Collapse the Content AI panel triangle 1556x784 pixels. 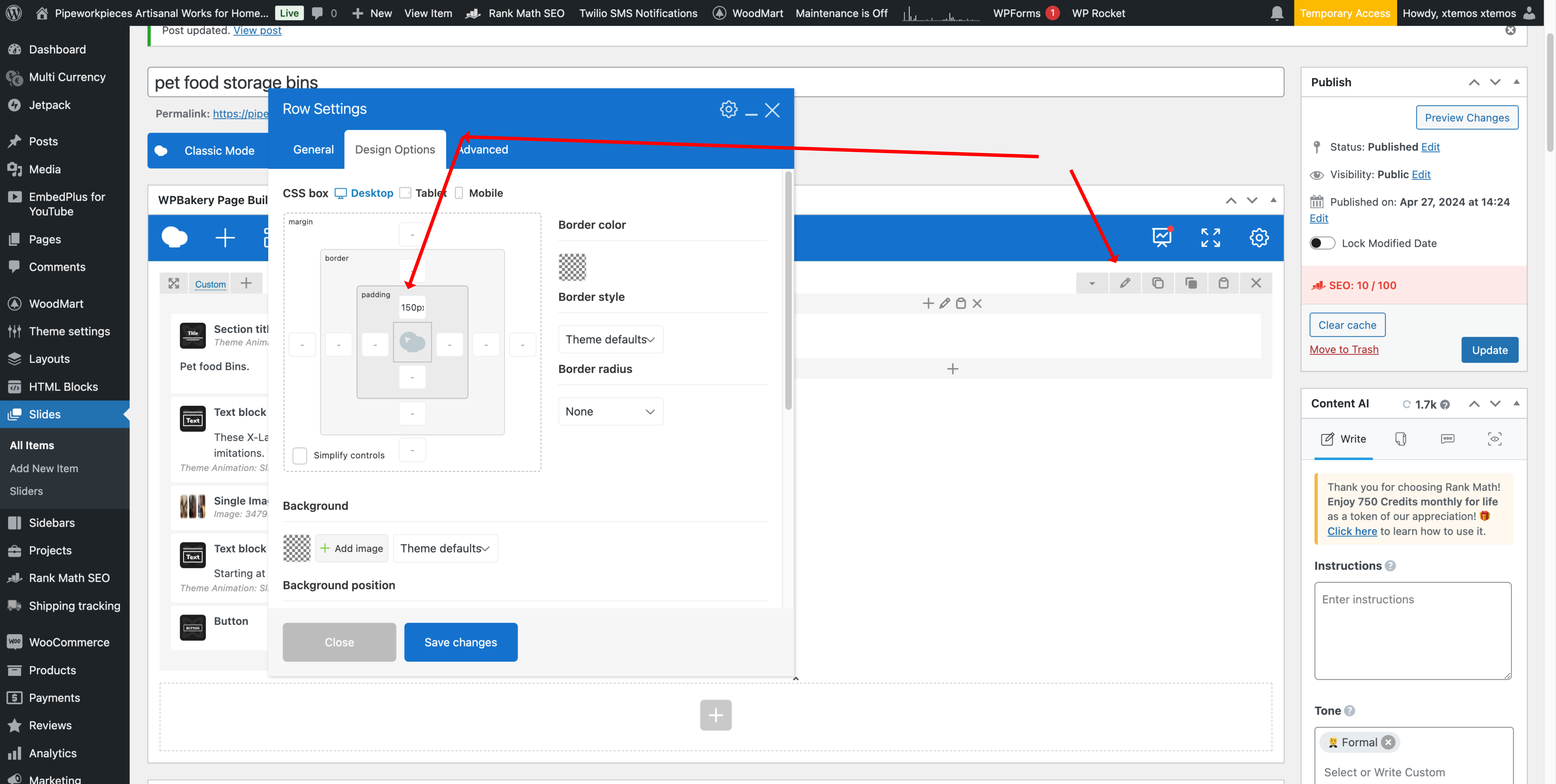[1516, 404]
